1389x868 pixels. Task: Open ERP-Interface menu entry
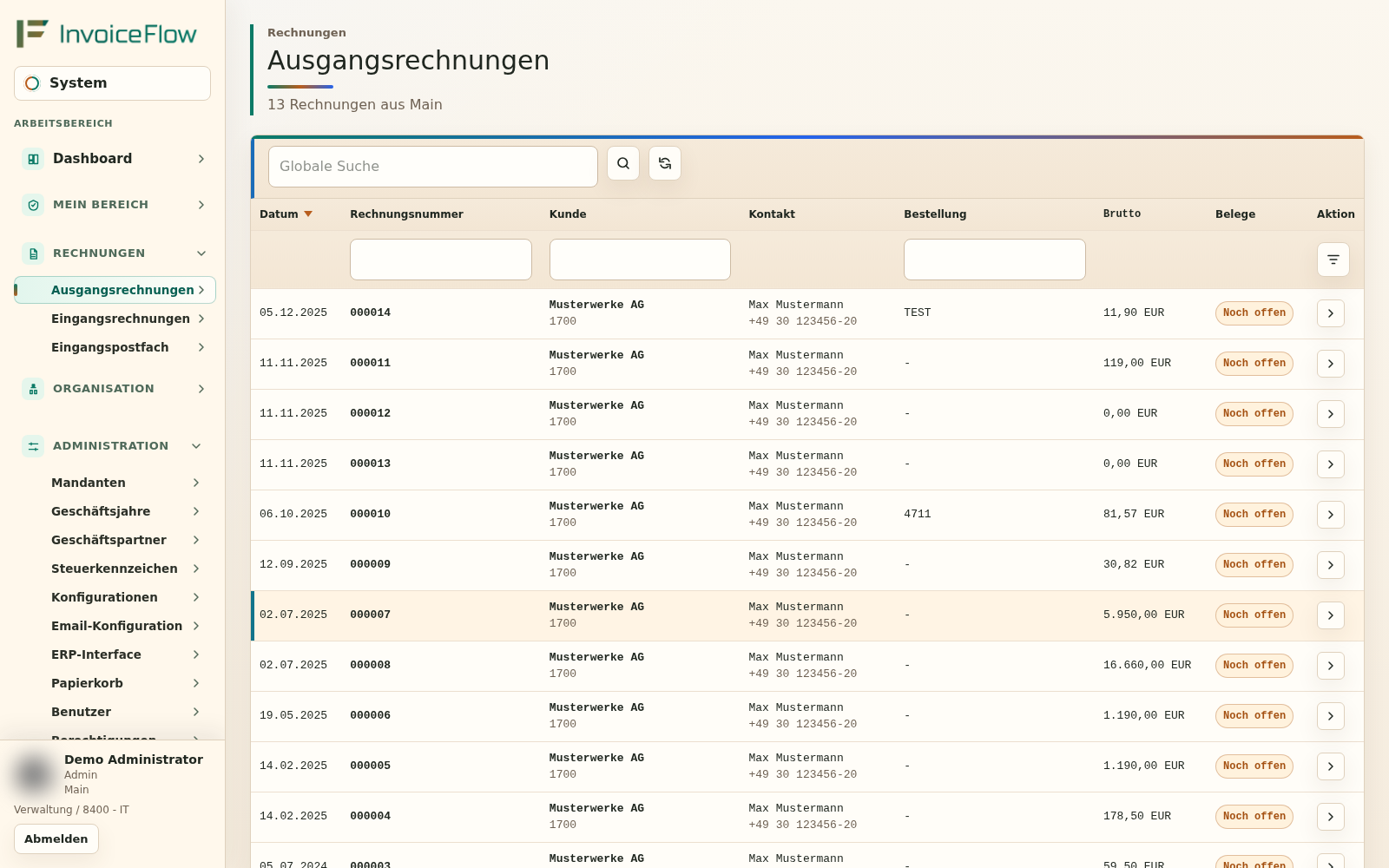[115, 654]
